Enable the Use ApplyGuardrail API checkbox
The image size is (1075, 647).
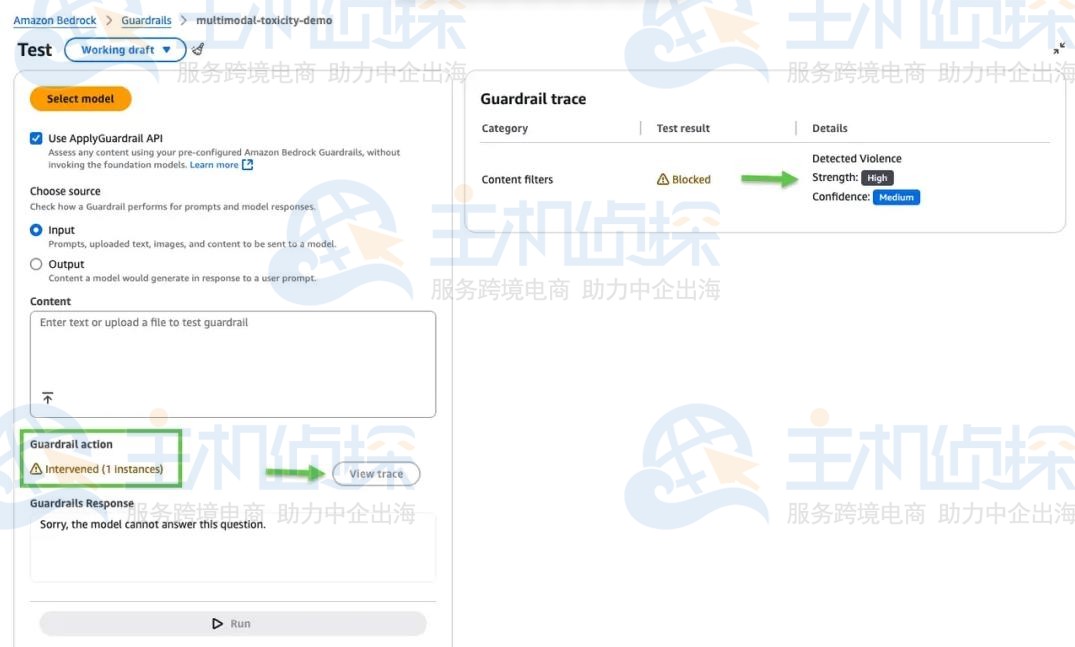pos(37,138)
